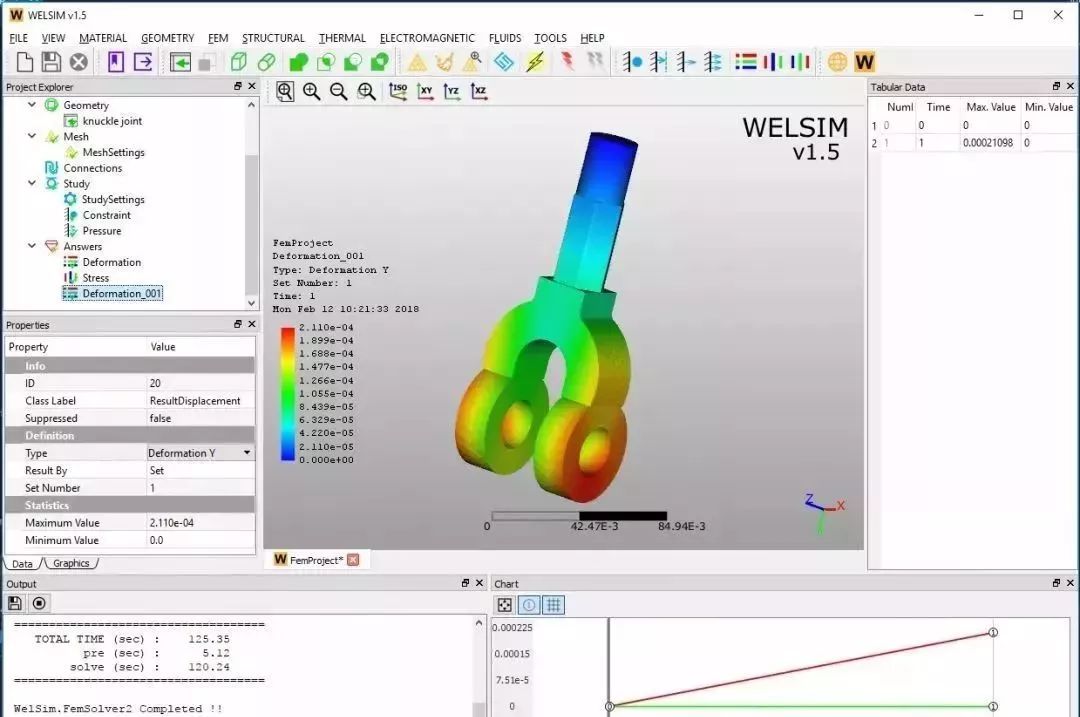This screenshot has height=717, width=1080.
Task: Switch to the Graphics tab
Action: pos(71,563)
